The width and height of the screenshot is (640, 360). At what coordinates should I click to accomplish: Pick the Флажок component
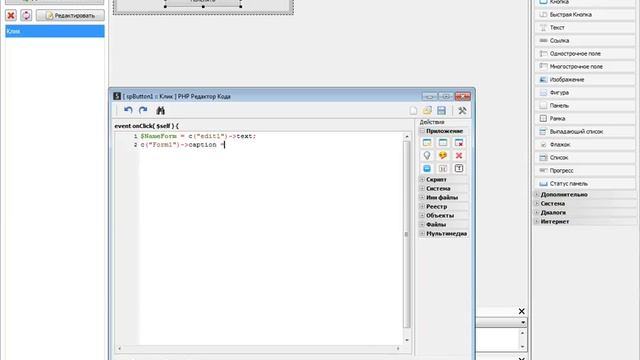point(585,144)
